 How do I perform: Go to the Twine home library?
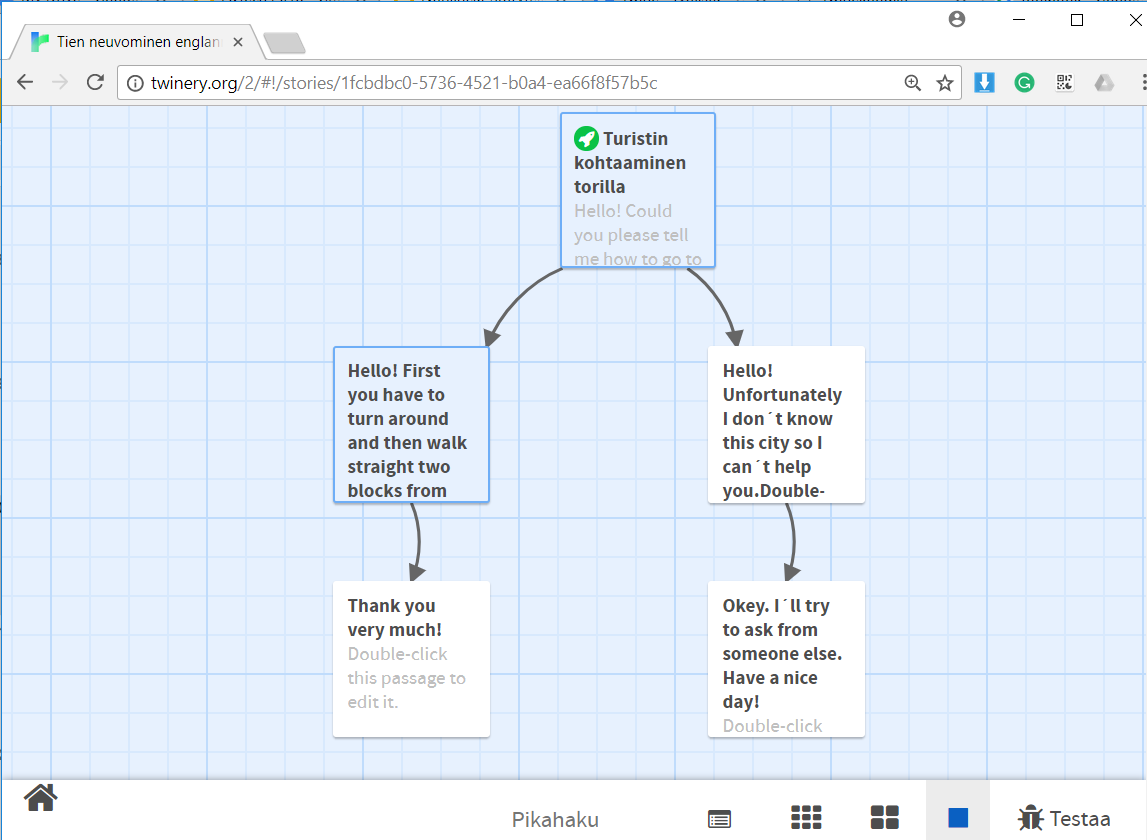coord(41,798)
